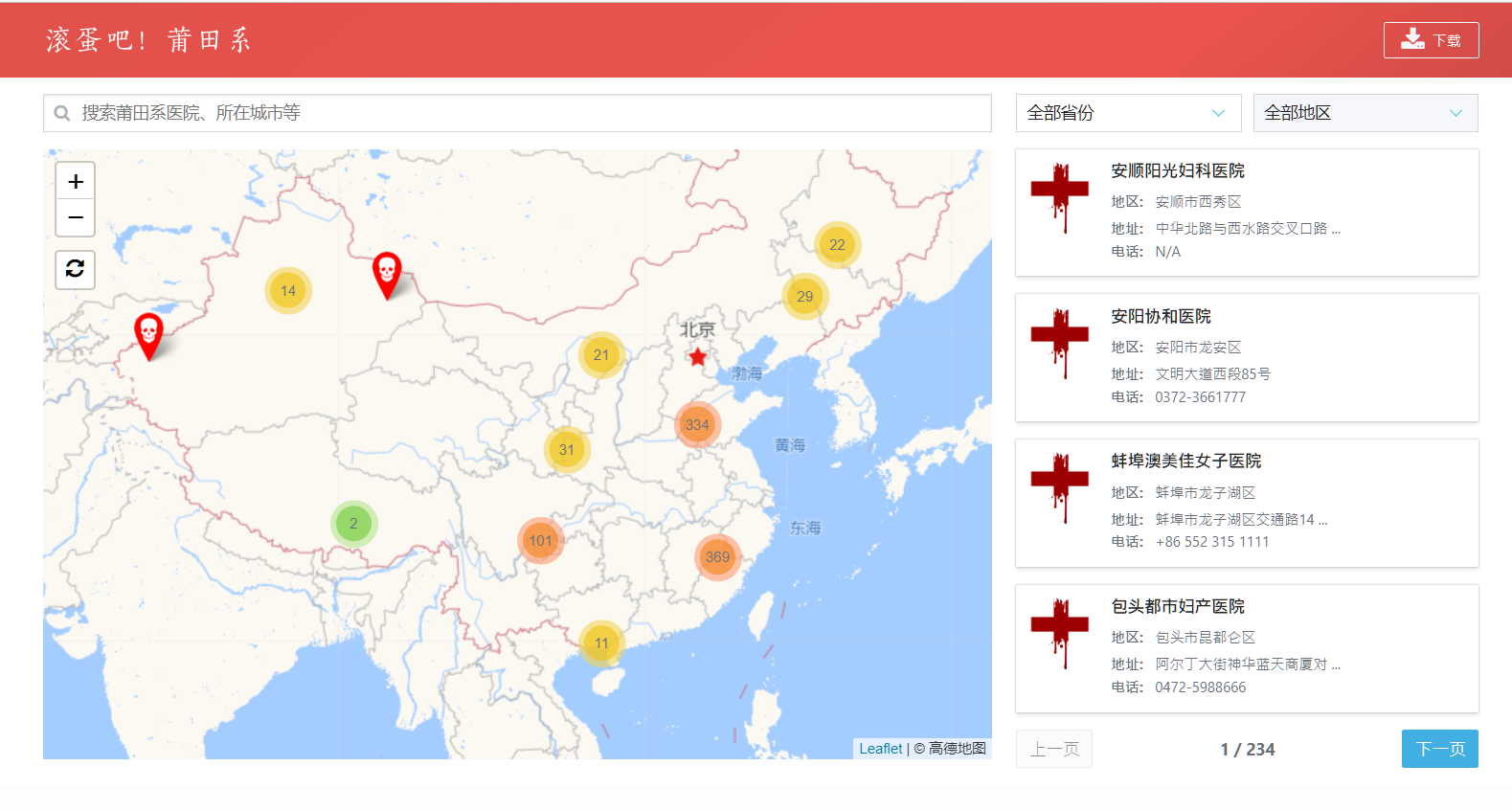Open the 全部省份 province dropdown

(1128, 113)
